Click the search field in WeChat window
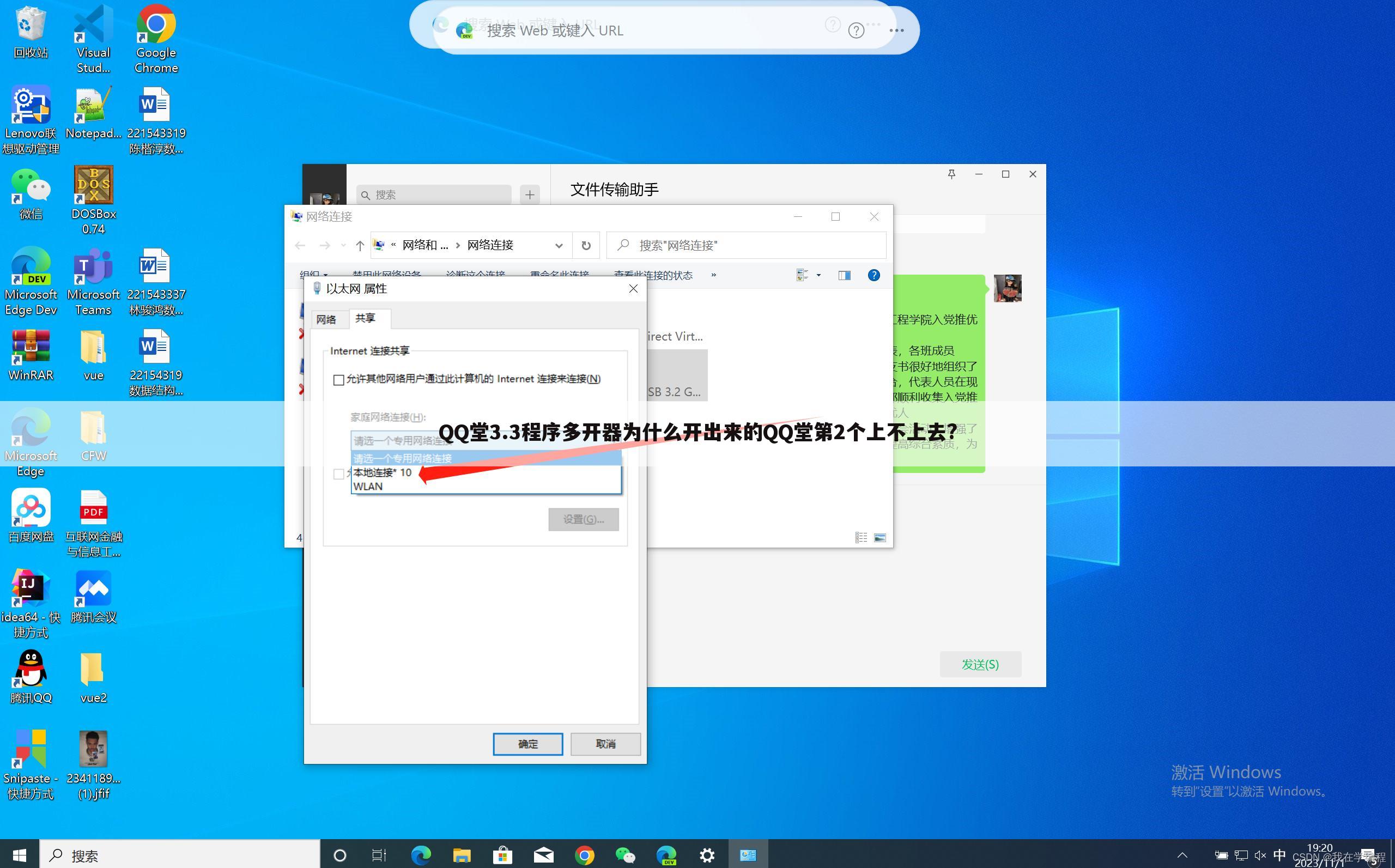 [x=434, y=195]
